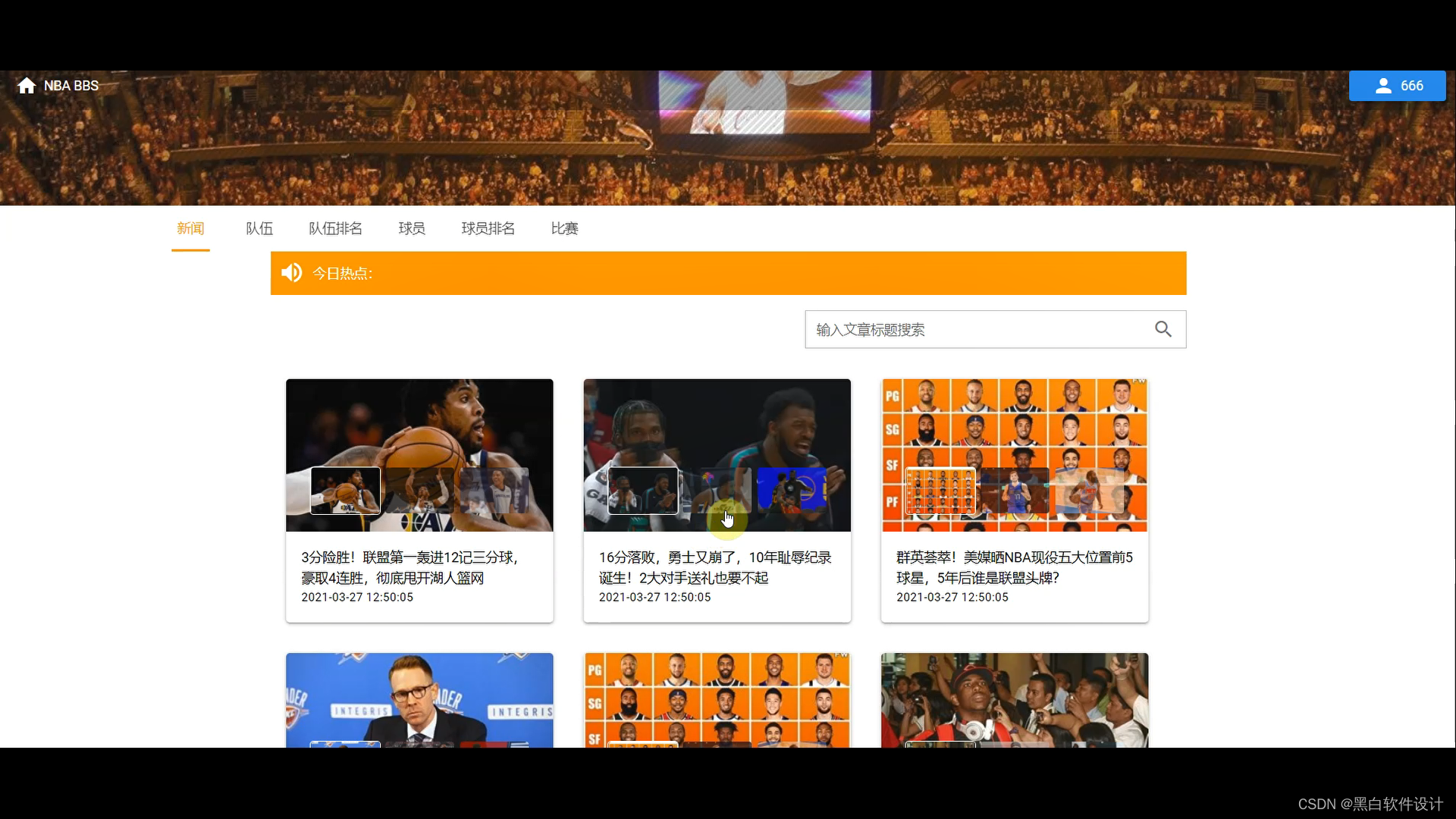Open the 球员排名 tab
The height and width of the screenshot is (819, 1456).
coord(488,228)
